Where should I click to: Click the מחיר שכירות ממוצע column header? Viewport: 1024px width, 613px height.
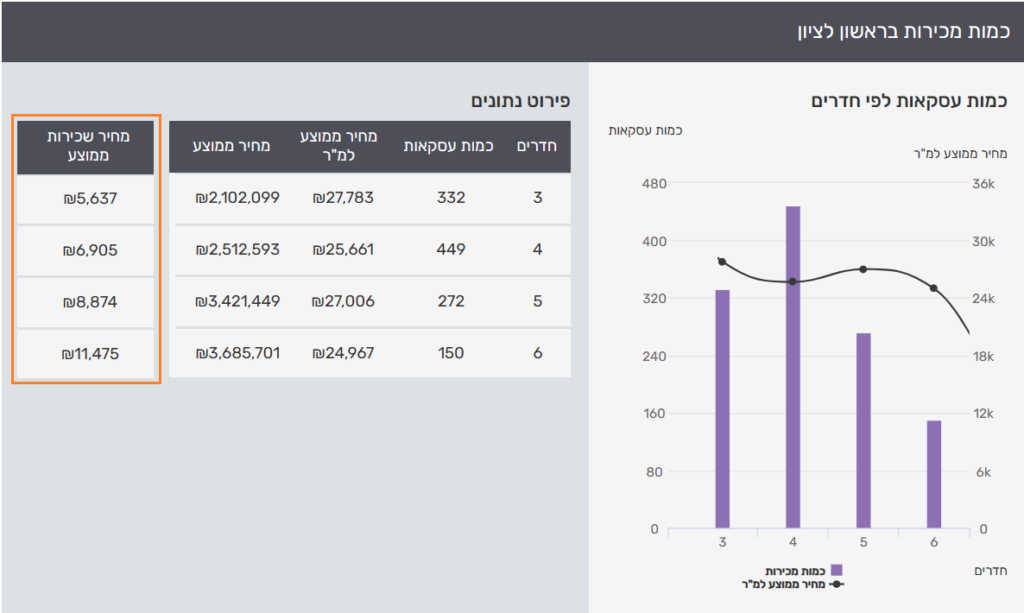pos(87,147)
